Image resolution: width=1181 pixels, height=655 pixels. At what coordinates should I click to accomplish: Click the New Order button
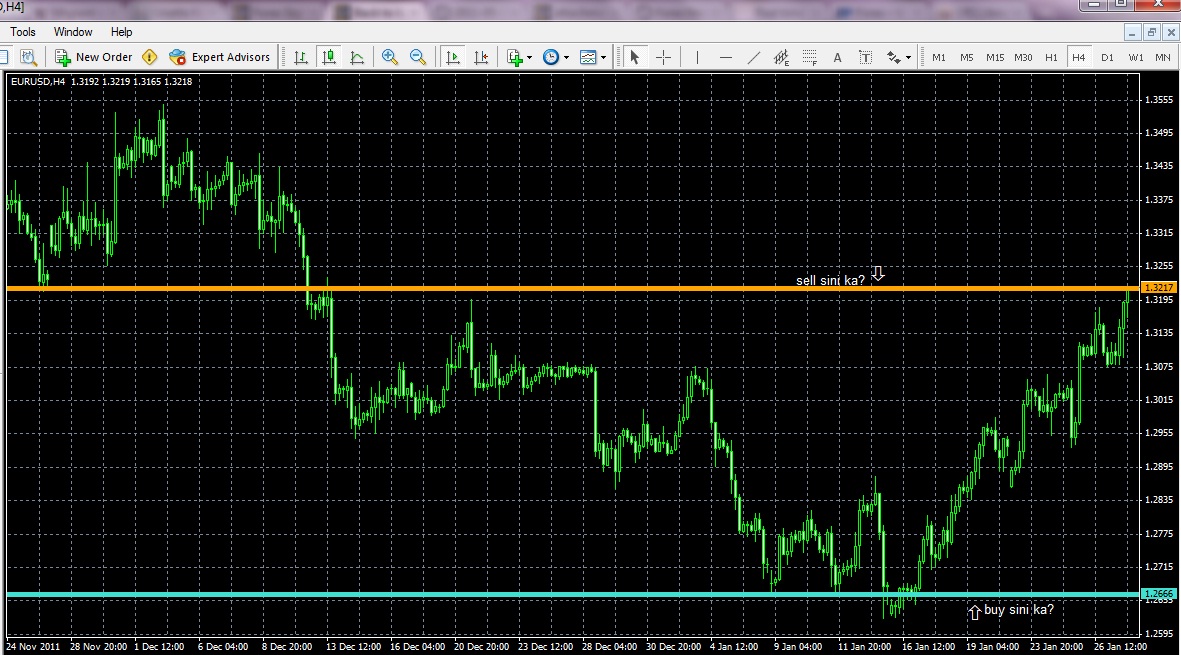tap(93, 57)
